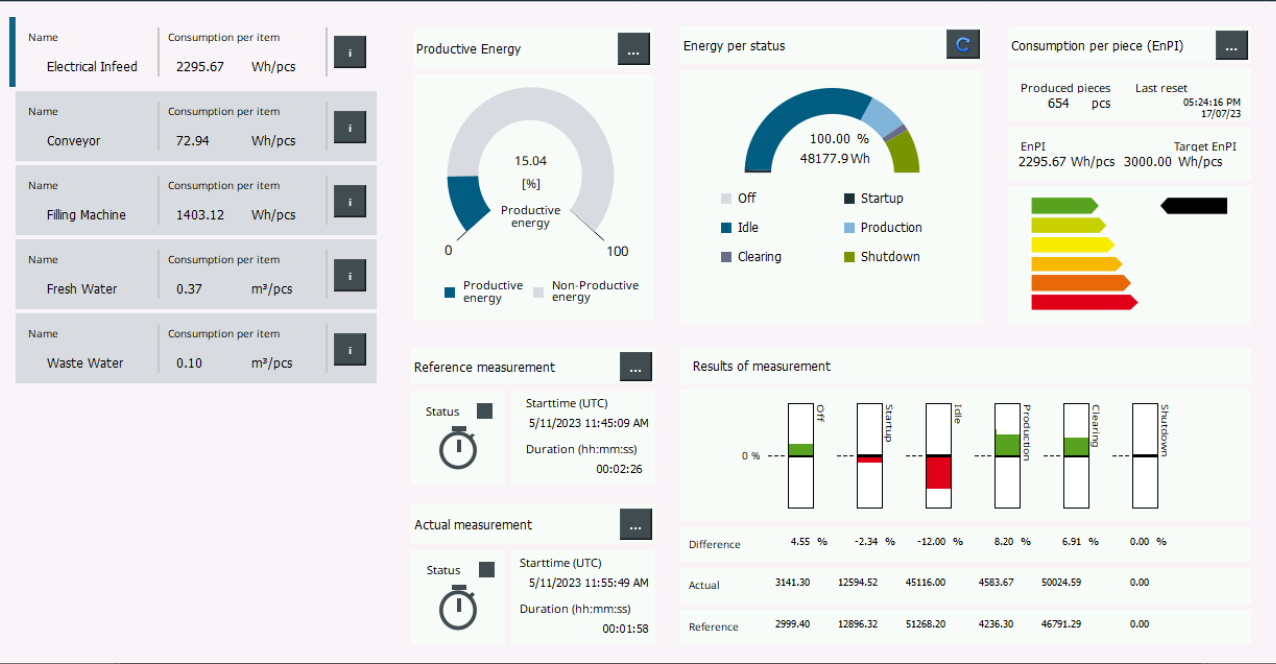Click the Shutdown measurement bar

coord(1144,455)
